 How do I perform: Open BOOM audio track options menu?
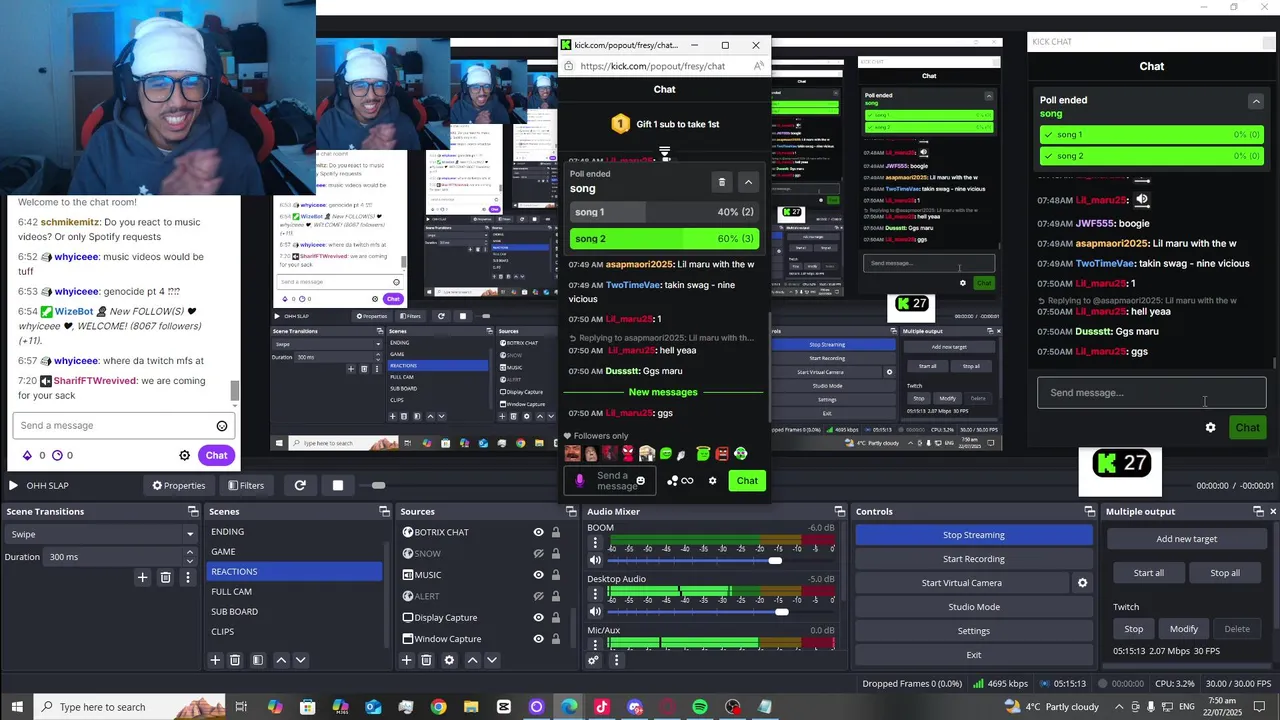click(x=595, y=544)
